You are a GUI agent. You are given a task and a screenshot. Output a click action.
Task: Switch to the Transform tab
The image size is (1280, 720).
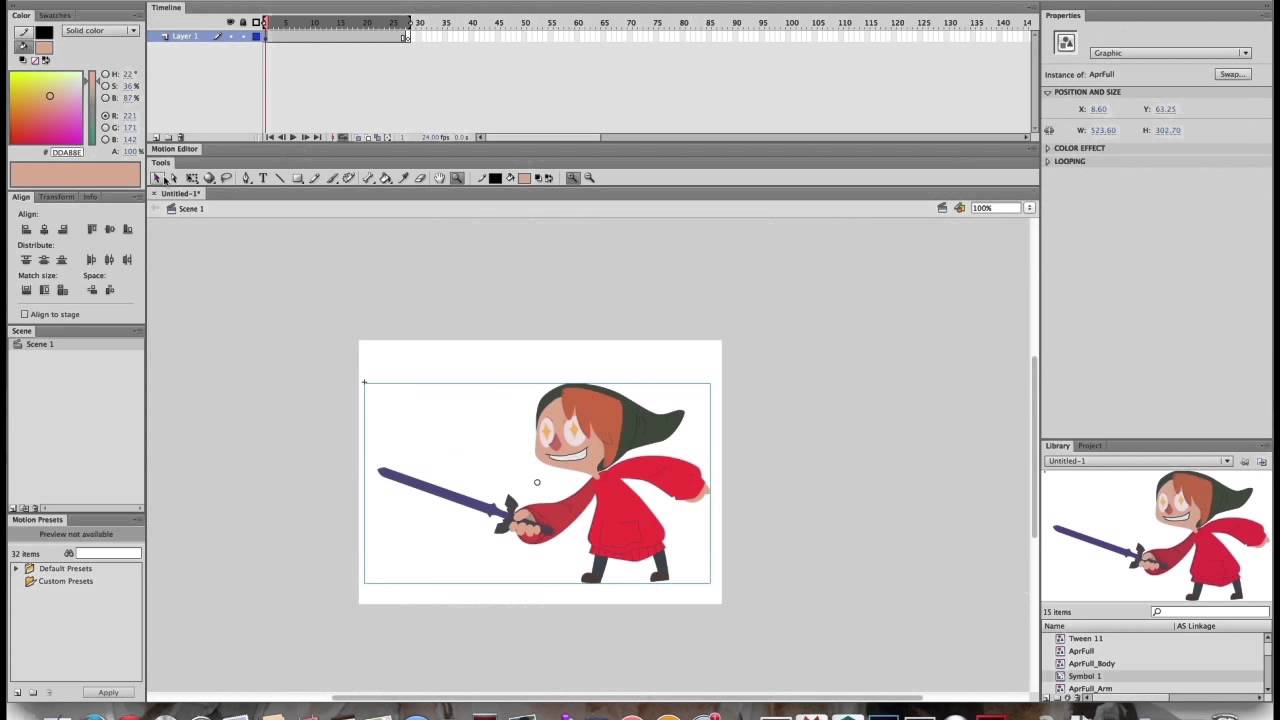[57, 197]
